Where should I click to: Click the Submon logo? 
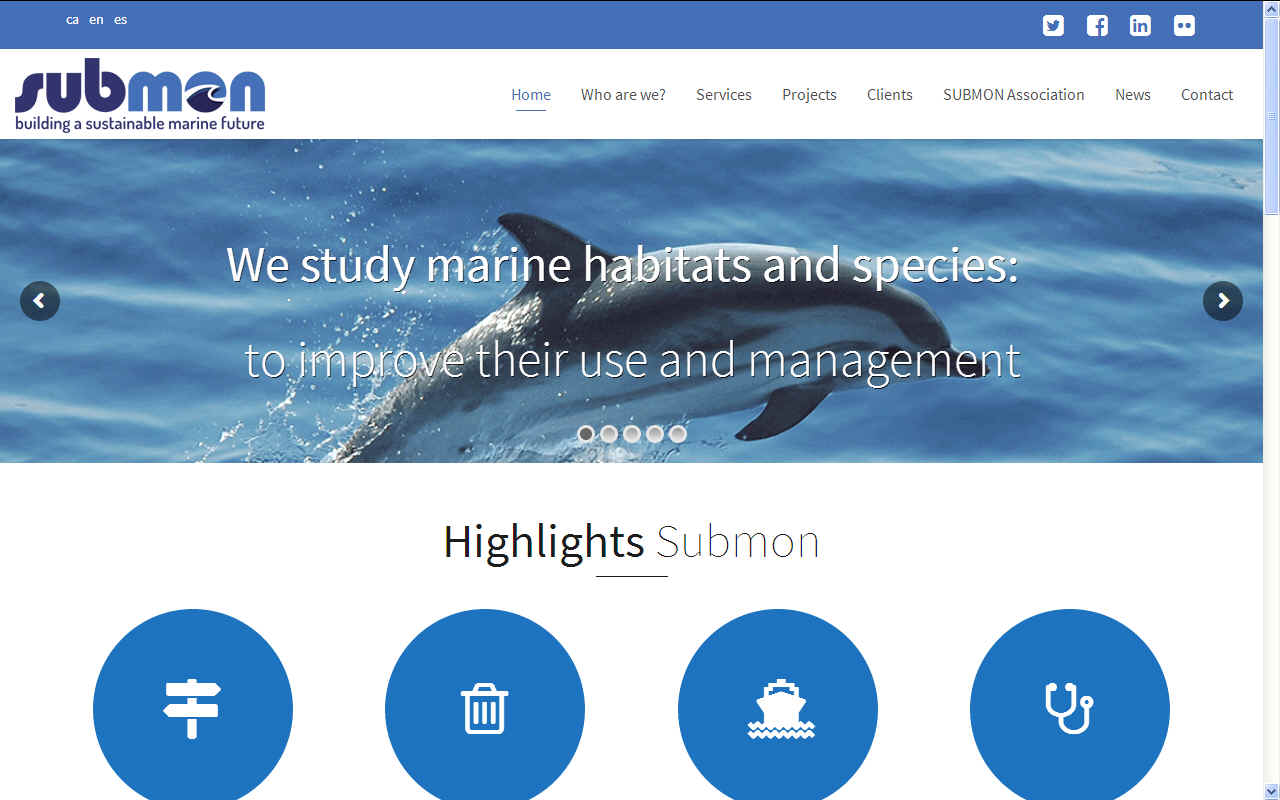(140, 95)
